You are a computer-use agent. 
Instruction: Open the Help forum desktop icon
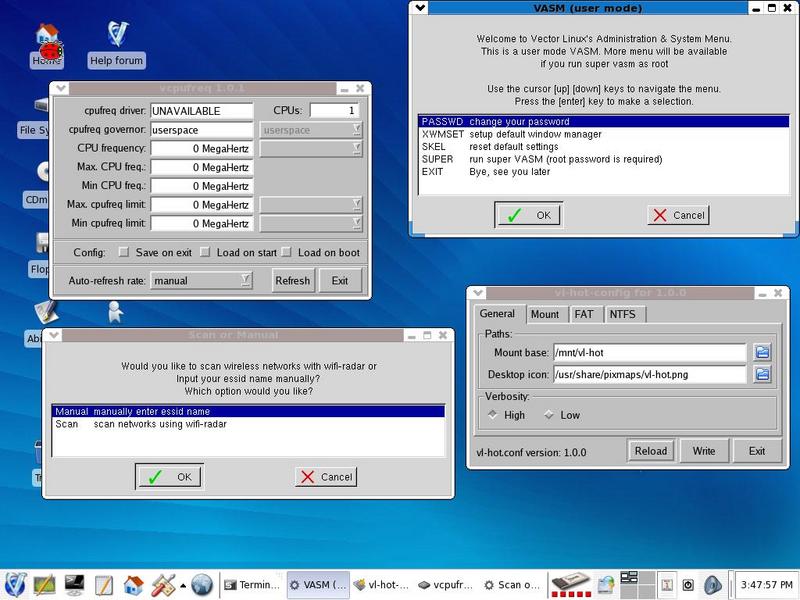[116, 40]
